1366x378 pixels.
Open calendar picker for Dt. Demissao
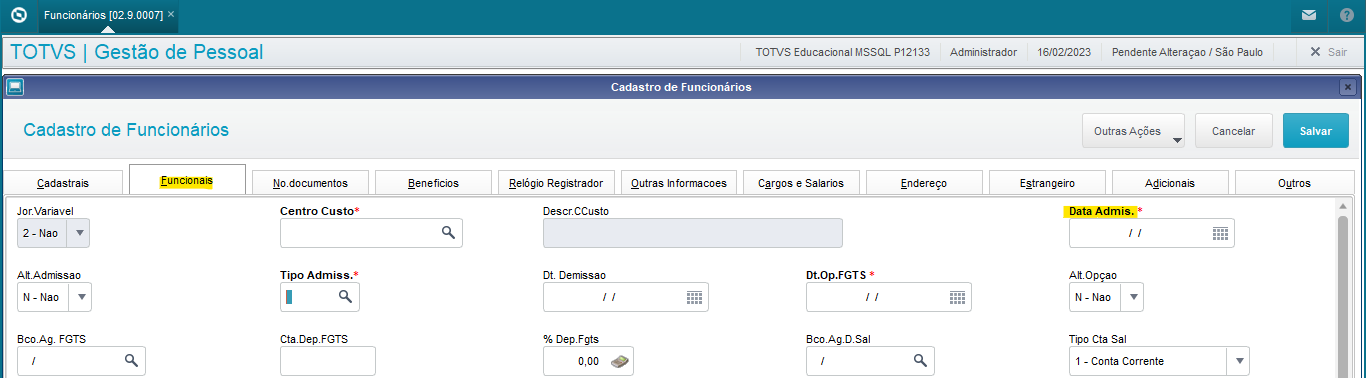click(694, 297)
